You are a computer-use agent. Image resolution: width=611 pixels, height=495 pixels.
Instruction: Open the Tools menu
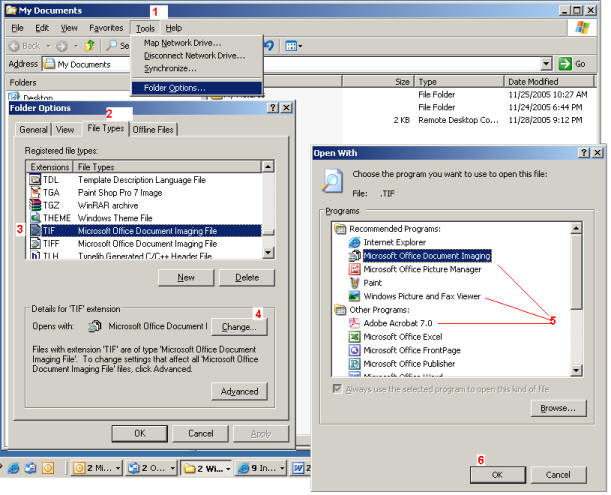pos(145,28)
